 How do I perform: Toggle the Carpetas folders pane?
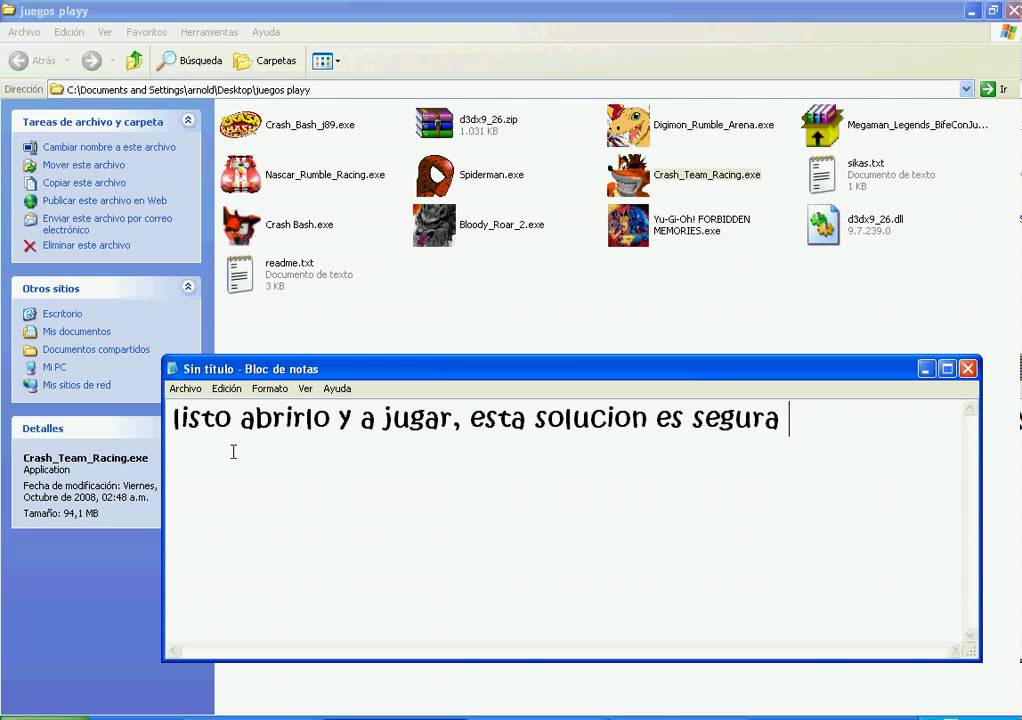pyautogui.click(x=265, y=61)
